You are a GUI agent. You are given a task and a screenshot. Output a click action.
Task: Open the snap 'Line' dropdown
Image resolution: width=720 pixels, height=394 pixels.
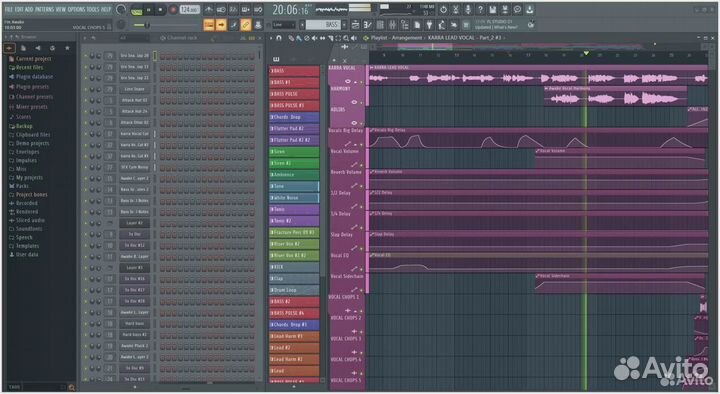[x=283, y=25]
